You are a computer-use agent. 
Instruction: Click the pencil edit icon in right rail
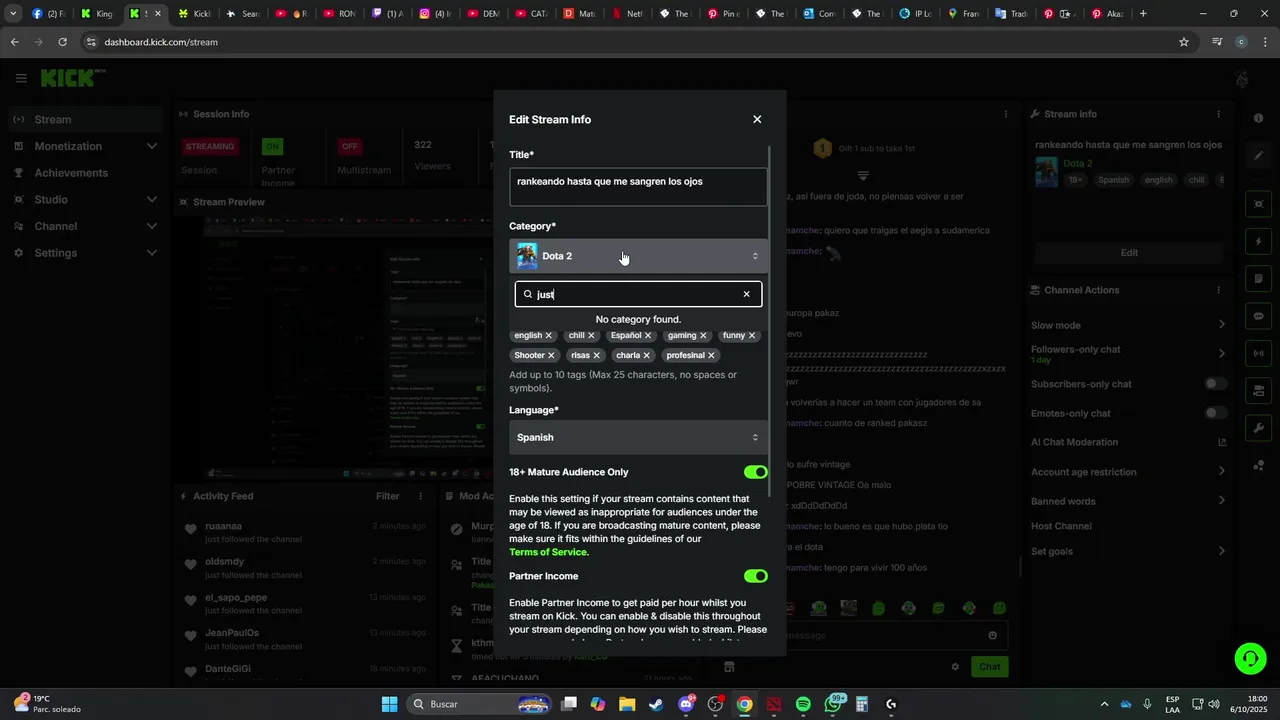coord(1258,156)
